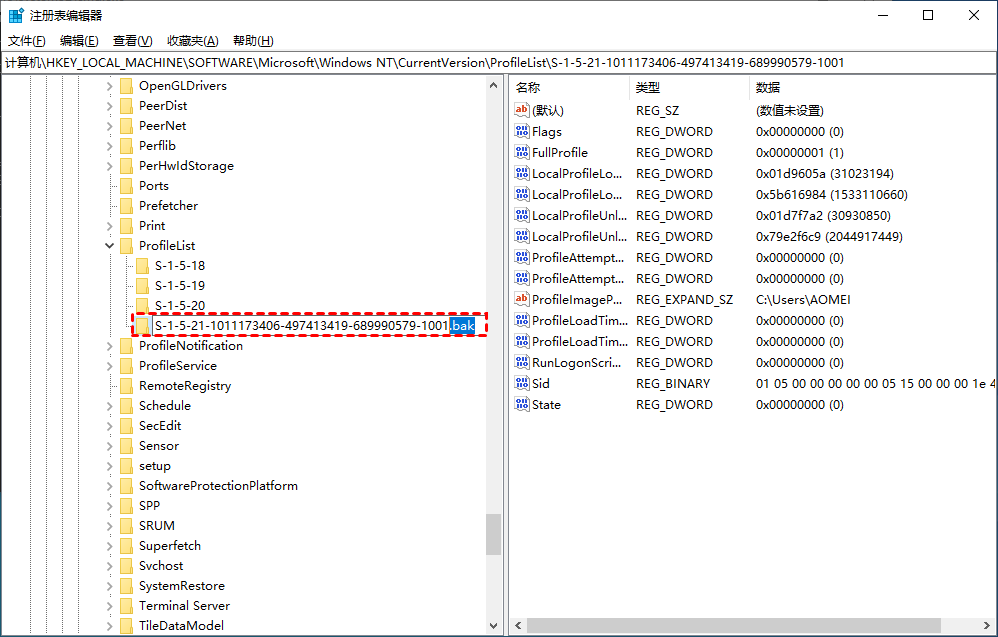The height and width of the screenshot is (637, 998).
Task: Click the SRUM folder icon
Action: (127, 526)
